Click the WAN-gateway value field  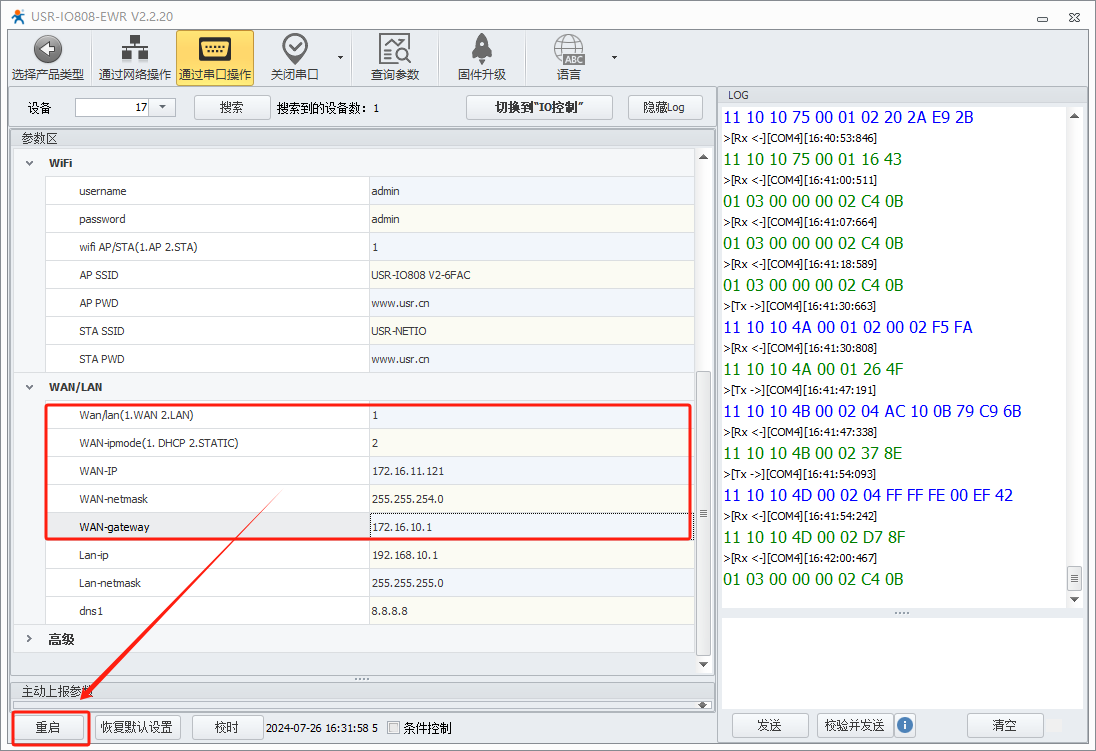tap(530, 527)
